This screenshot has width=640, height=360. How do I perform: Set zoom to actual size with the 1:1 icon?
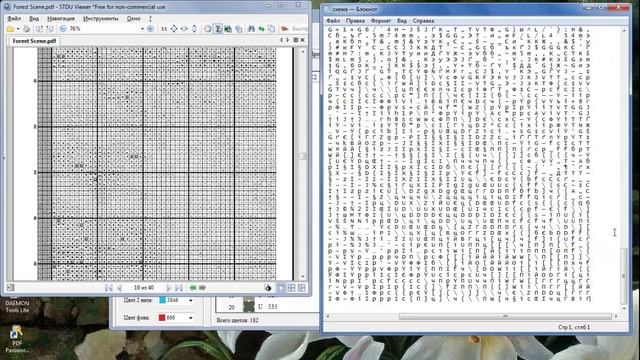pos(164,29)
